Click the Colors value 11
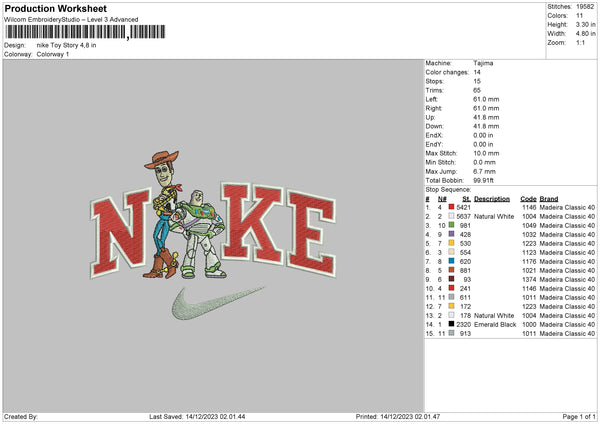Viewport: 600px width, 424px height. [579, 16]
